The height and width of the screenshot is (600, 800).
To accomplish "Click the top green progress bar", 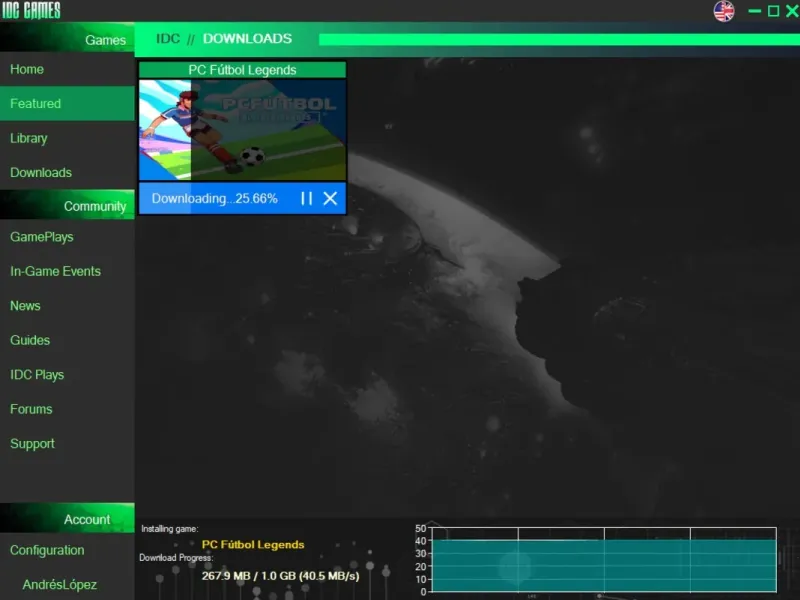I will point(559,39).
